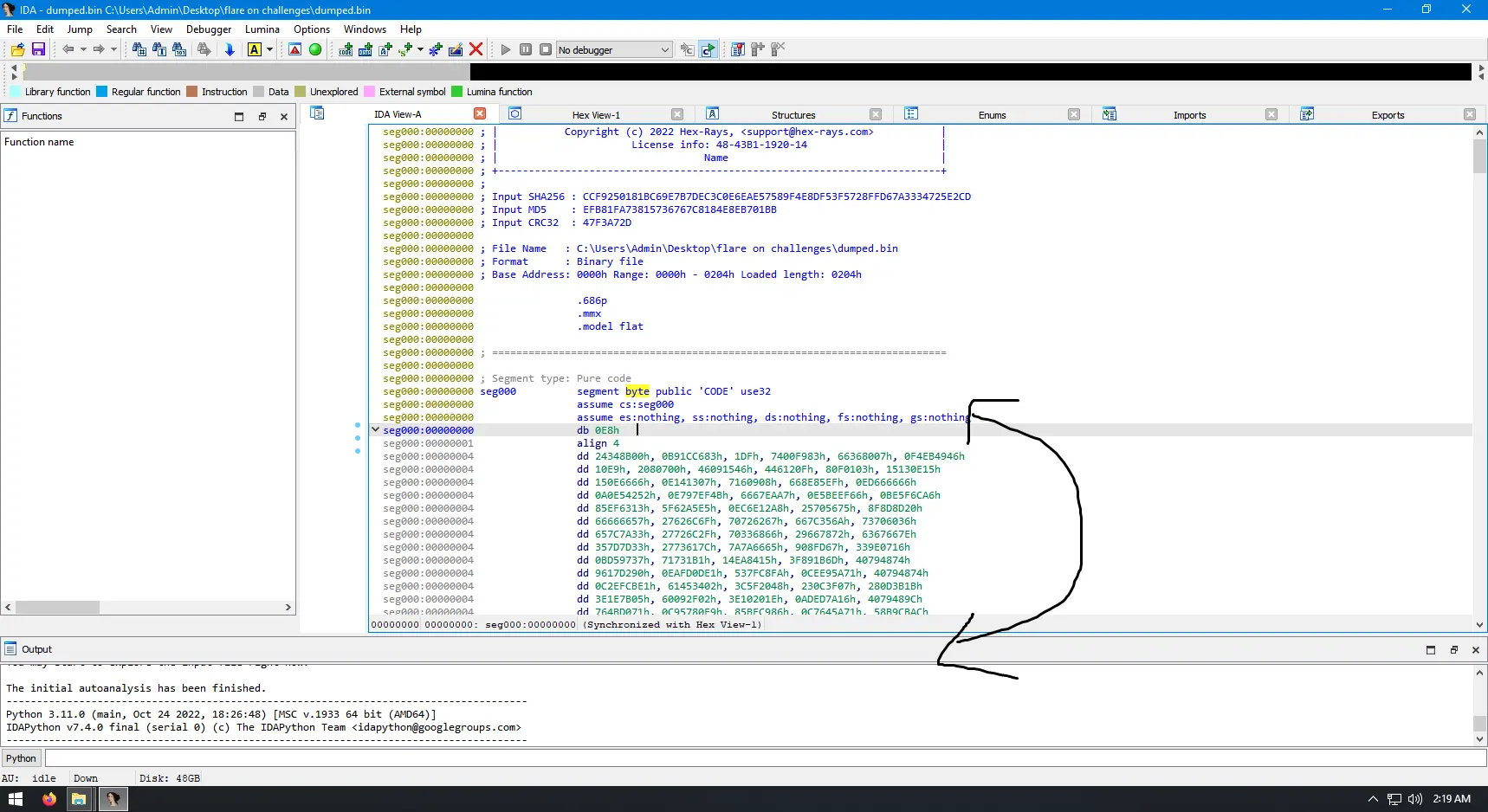Click the yellow 'A' text icon
1488x812 pixels.
pos(254,49)
